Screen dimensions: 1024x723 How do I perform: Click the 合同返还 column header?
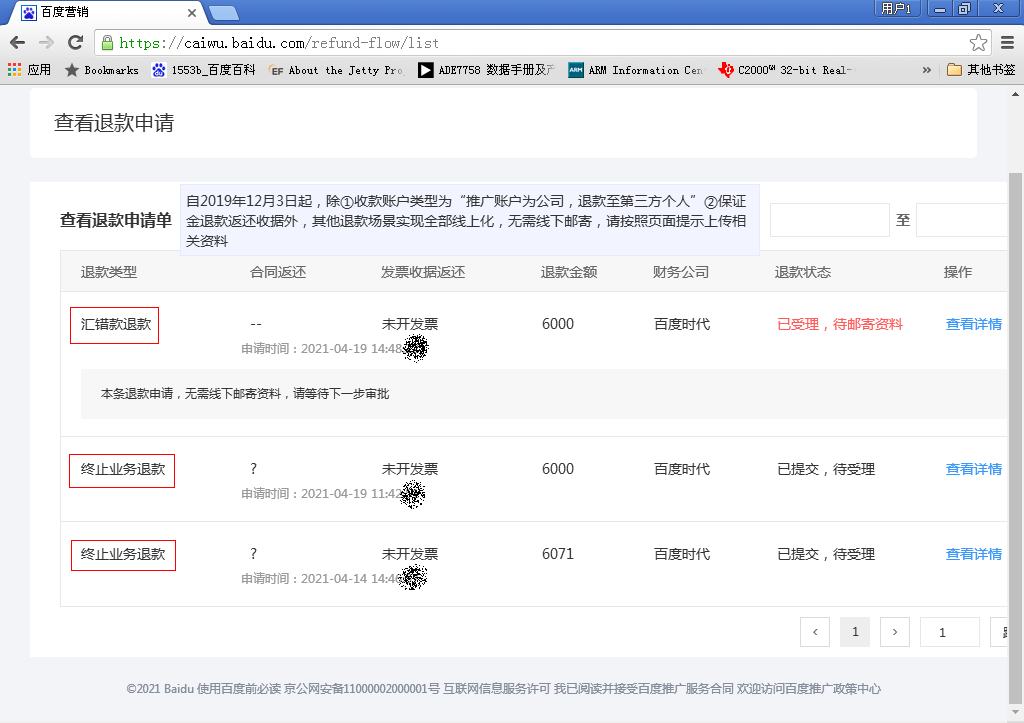pos(278,272)
